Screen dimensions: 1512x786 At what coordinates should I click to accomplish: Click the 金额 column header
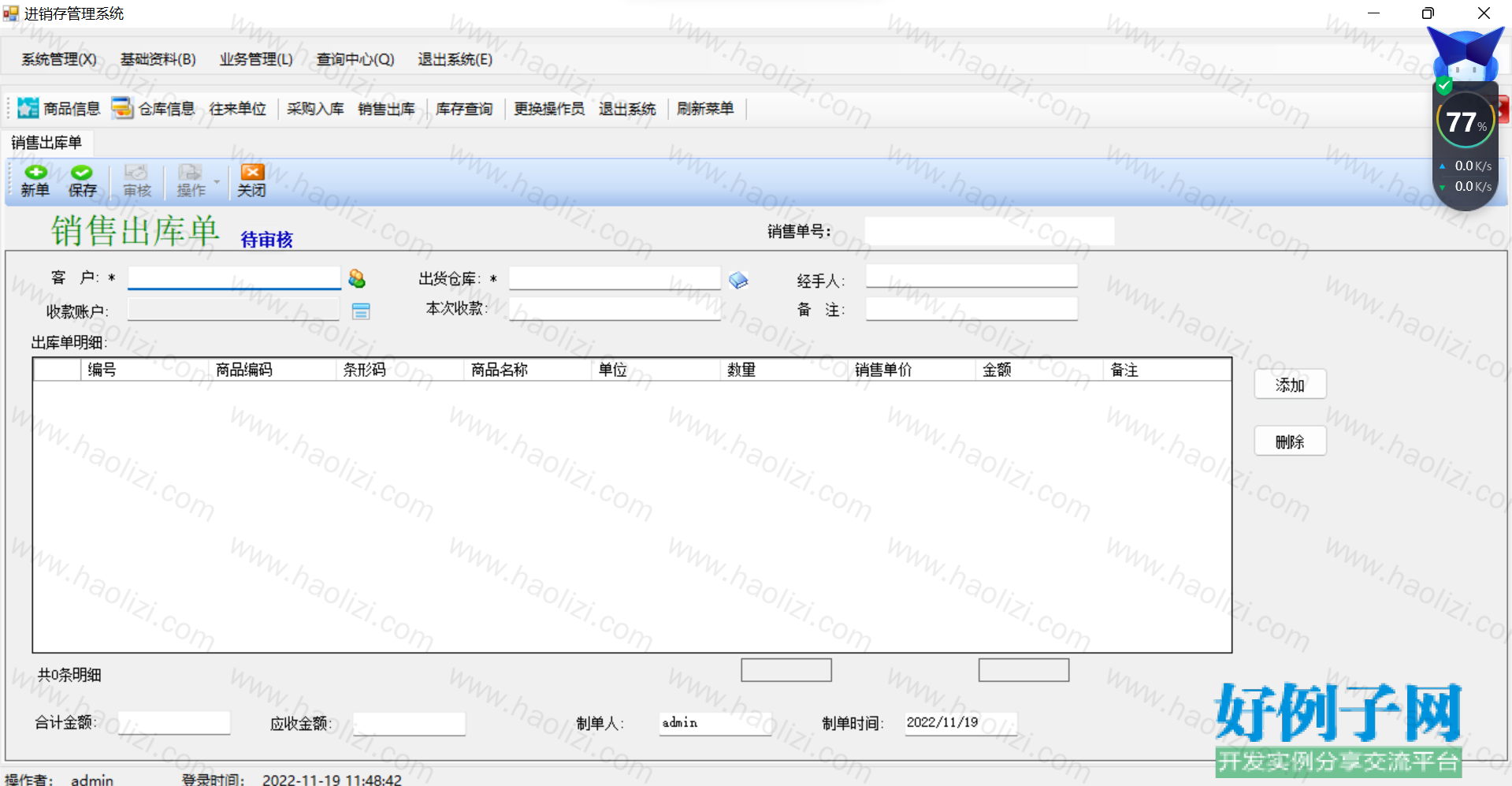tap(1039, 370)
